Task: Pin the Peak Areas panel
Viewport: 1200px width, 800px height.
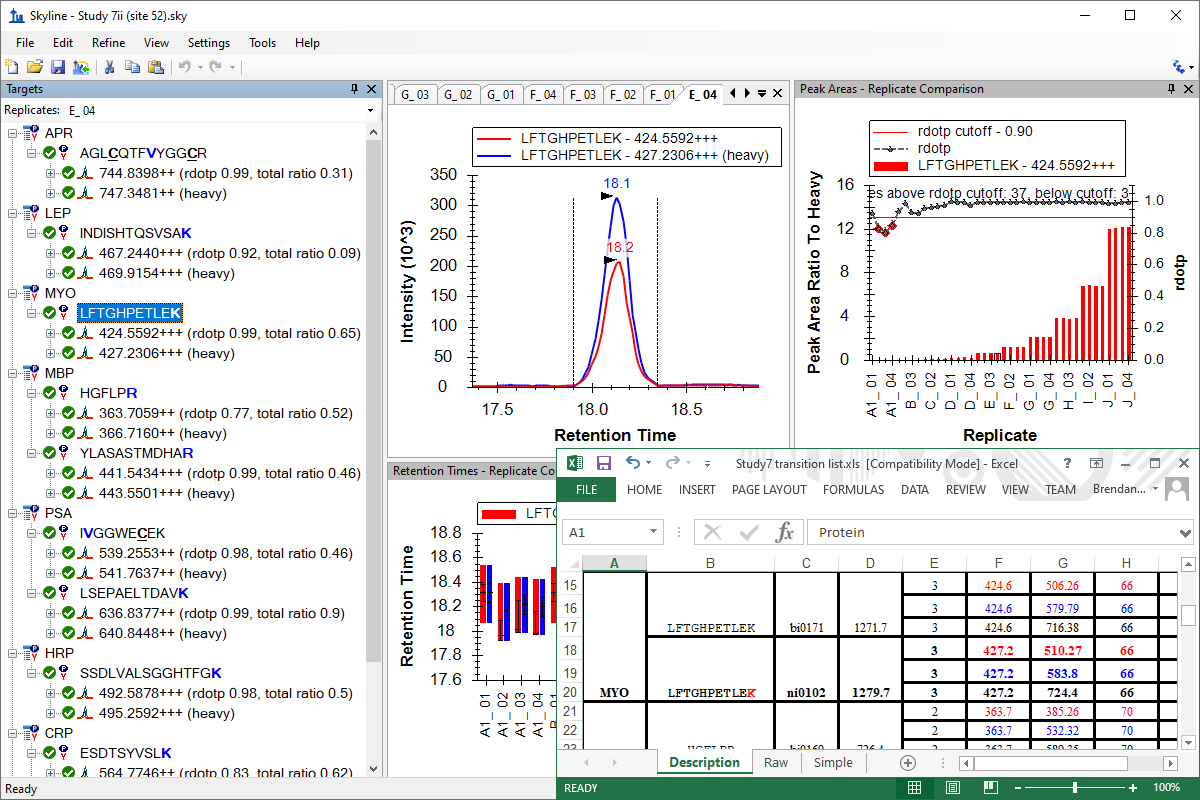Action: click(1171, 89)
